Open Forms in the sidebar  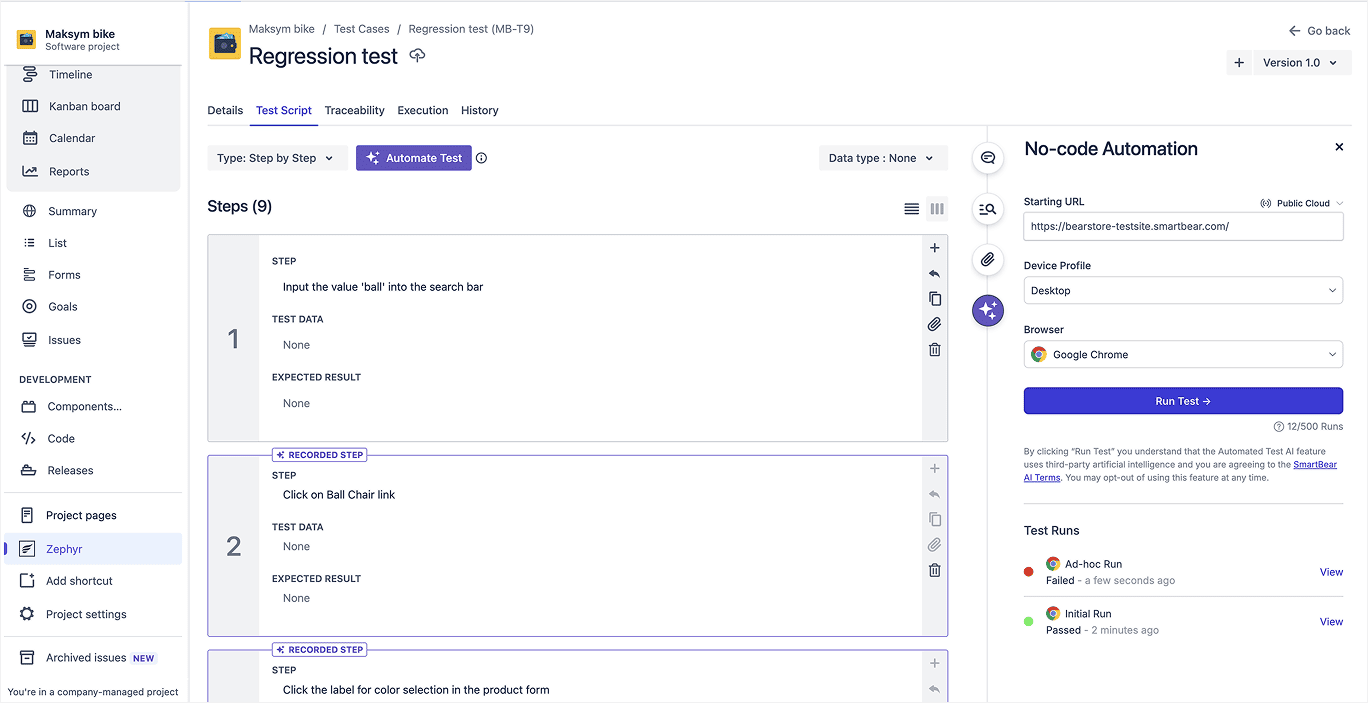tap(64, 275)
